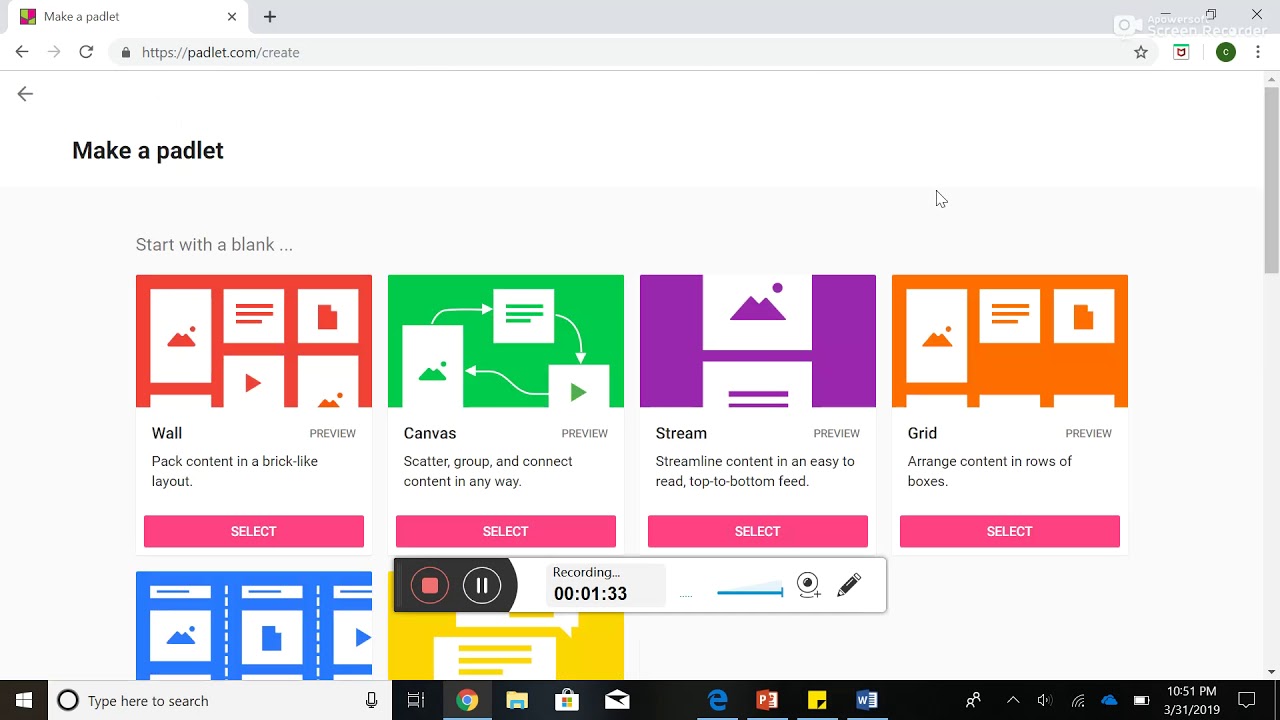The height and width of the screenshot is (720, 1280).
Task: Open the Windows Start menu
Action: [x=24, y=700]
